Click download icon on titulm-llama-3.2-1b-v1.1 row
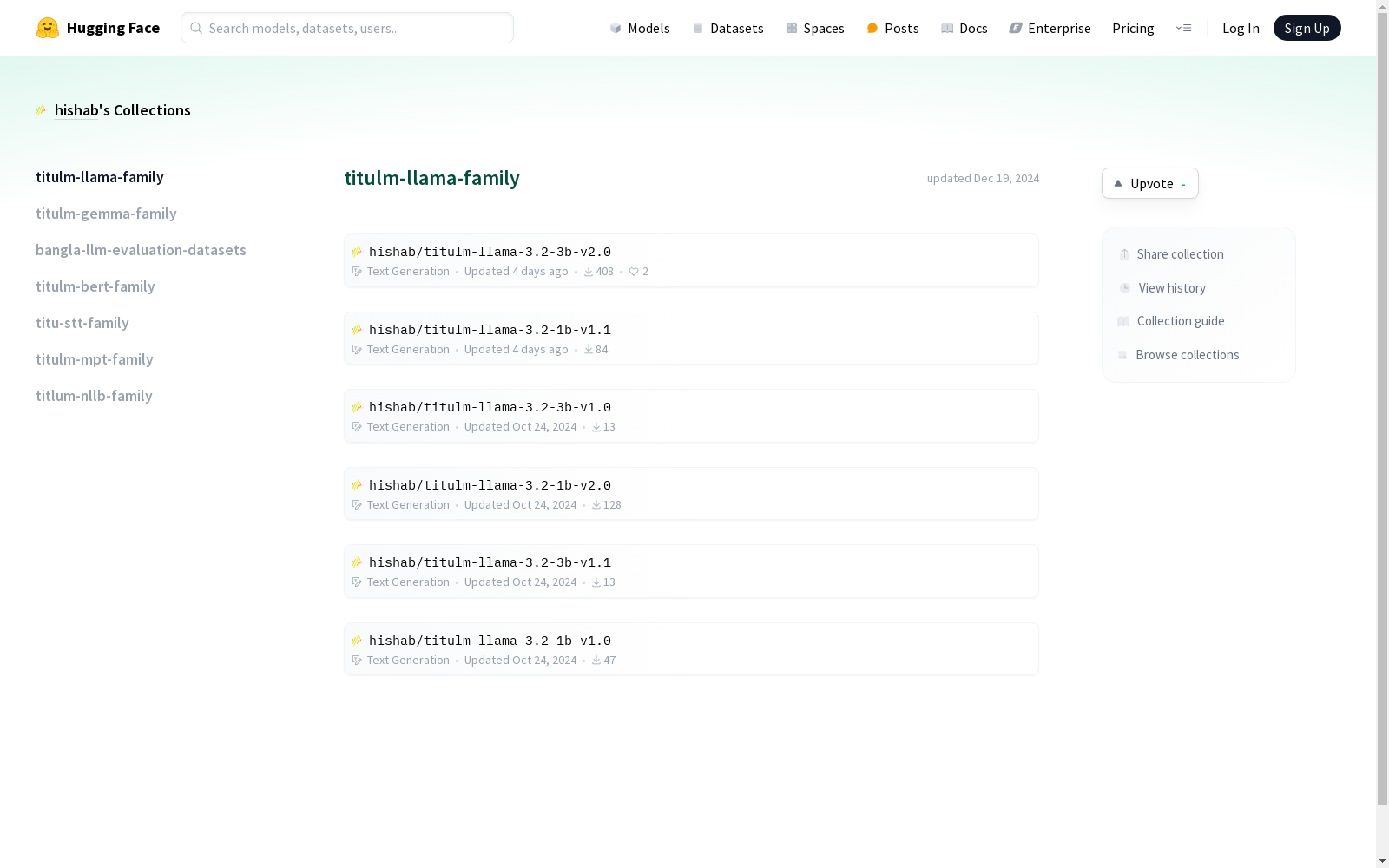The image size is (1389, 868). click(589, 350)
